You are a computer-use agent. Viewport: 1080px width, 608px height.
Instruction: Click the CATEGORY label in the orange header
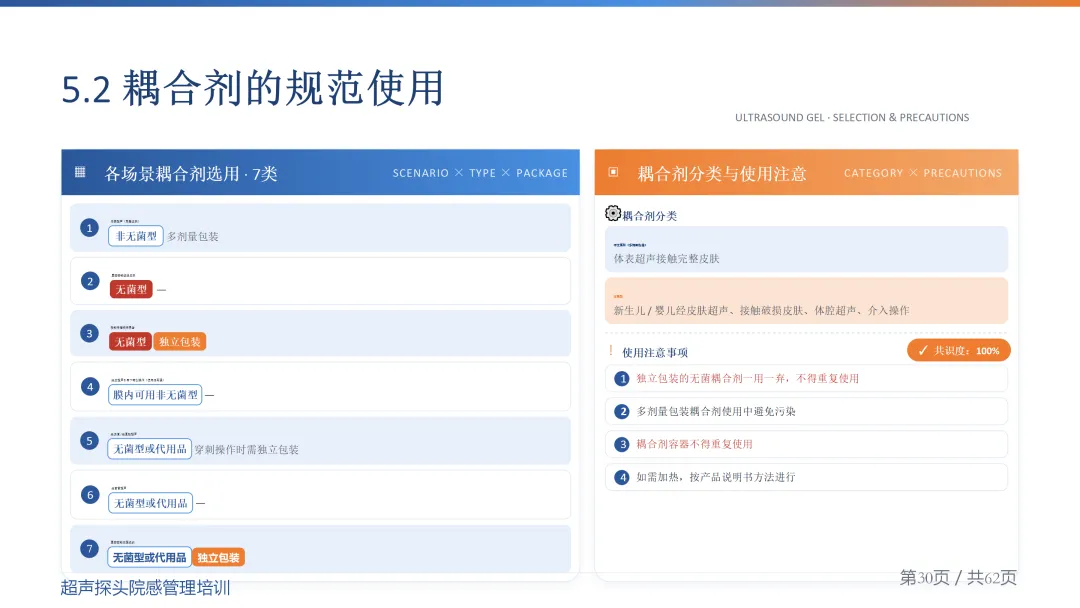[x=873, y=174]
